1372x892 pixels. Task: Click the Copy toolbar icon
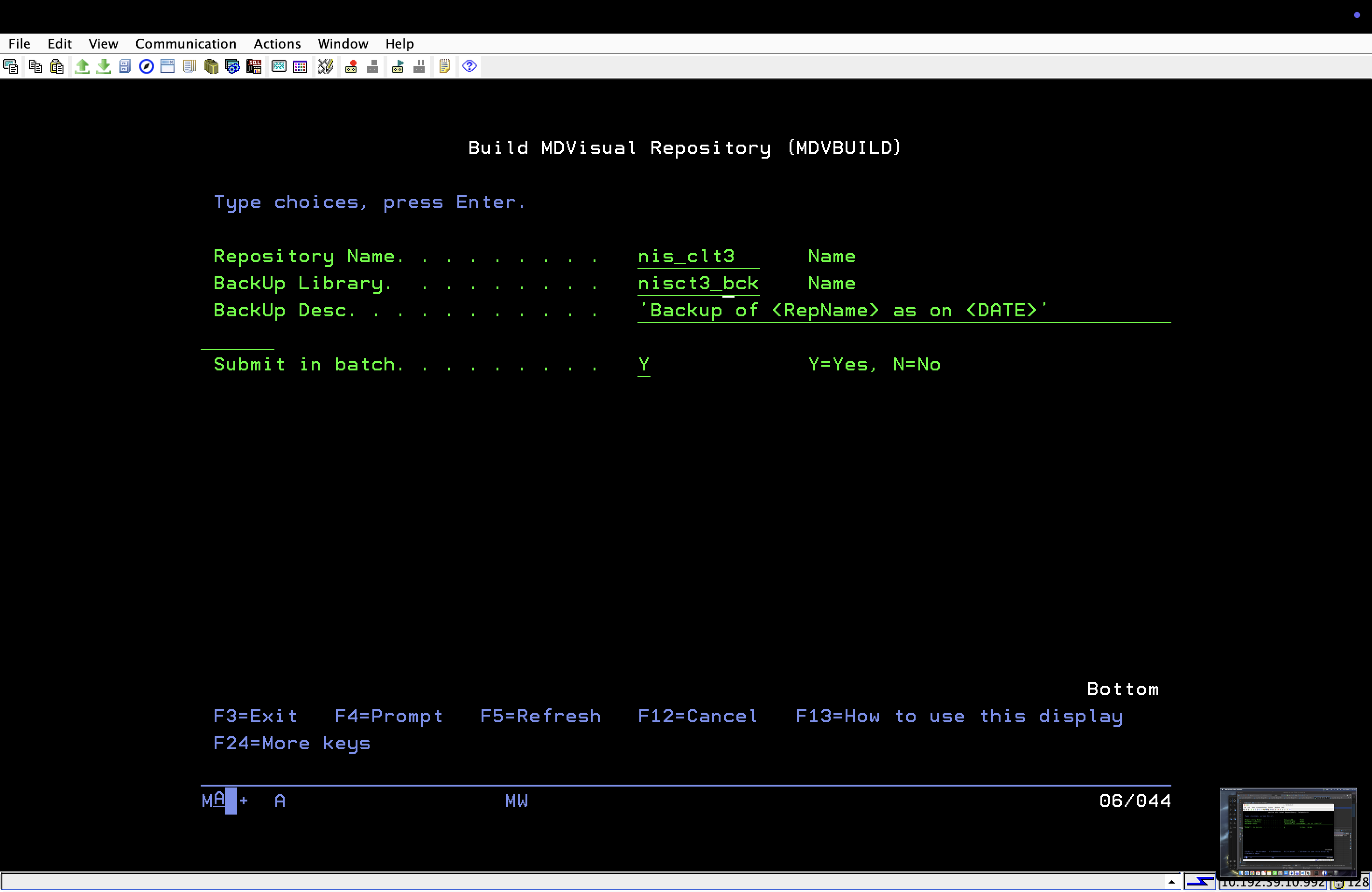35,66
